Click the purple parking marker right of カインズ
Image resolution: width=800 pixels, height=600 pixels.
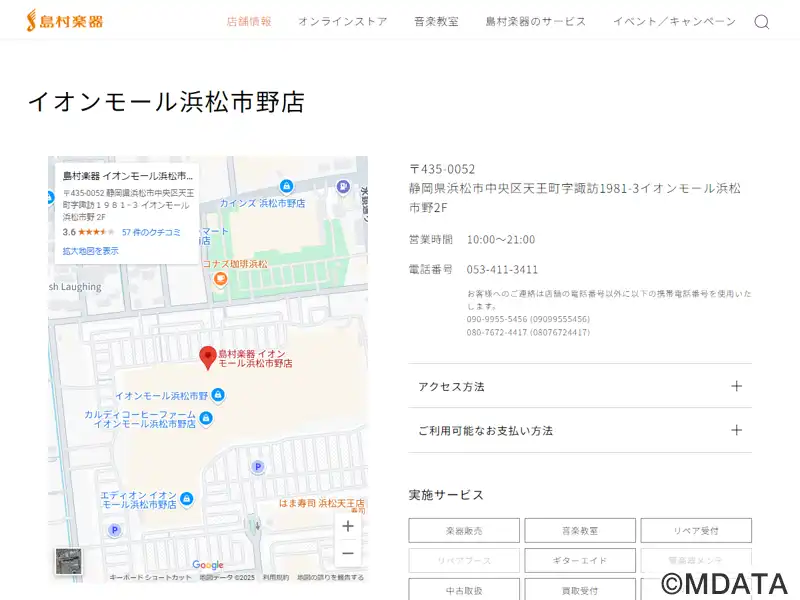[343, 186]
